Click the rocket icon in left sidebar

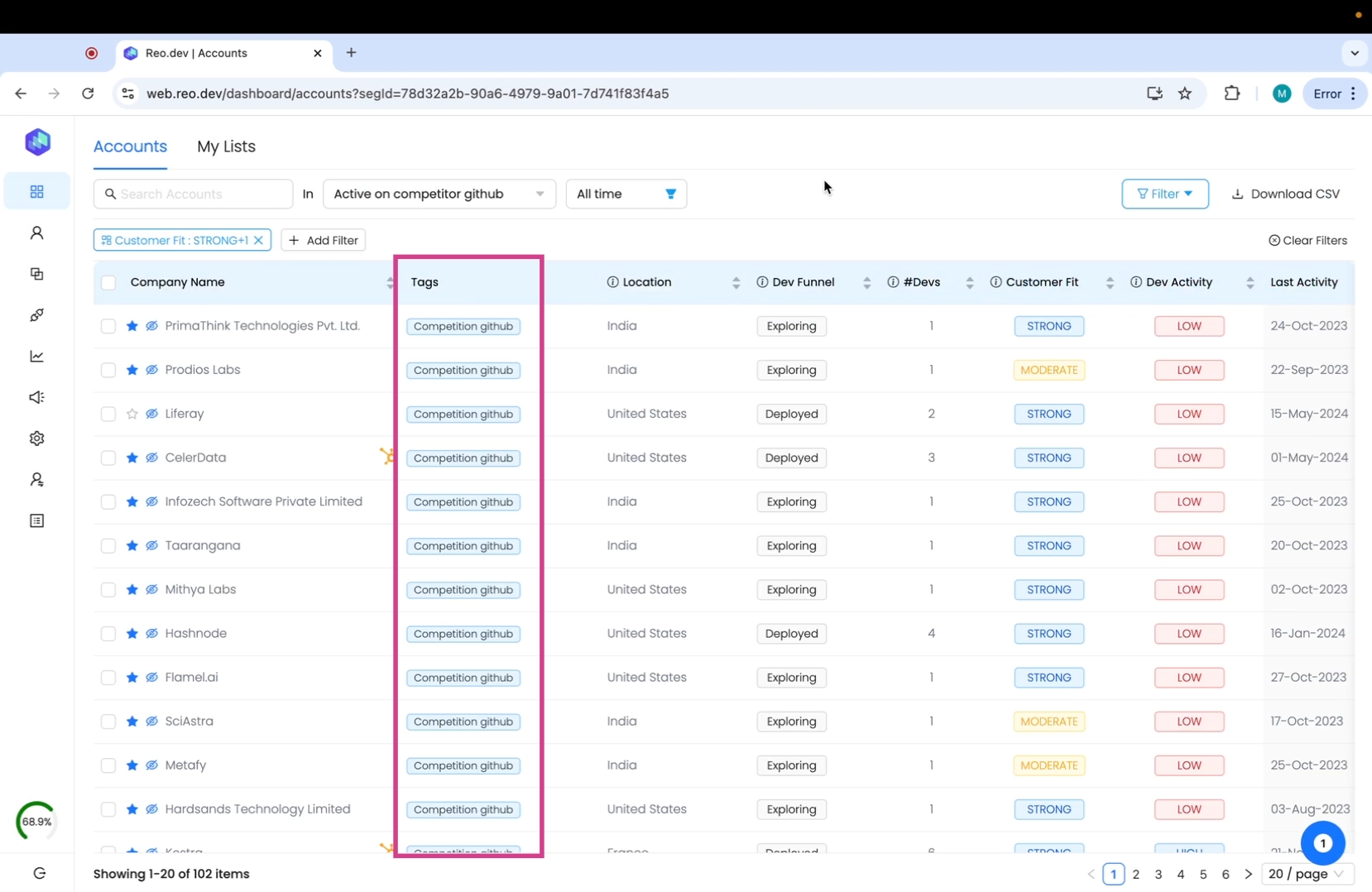[36, 315]
